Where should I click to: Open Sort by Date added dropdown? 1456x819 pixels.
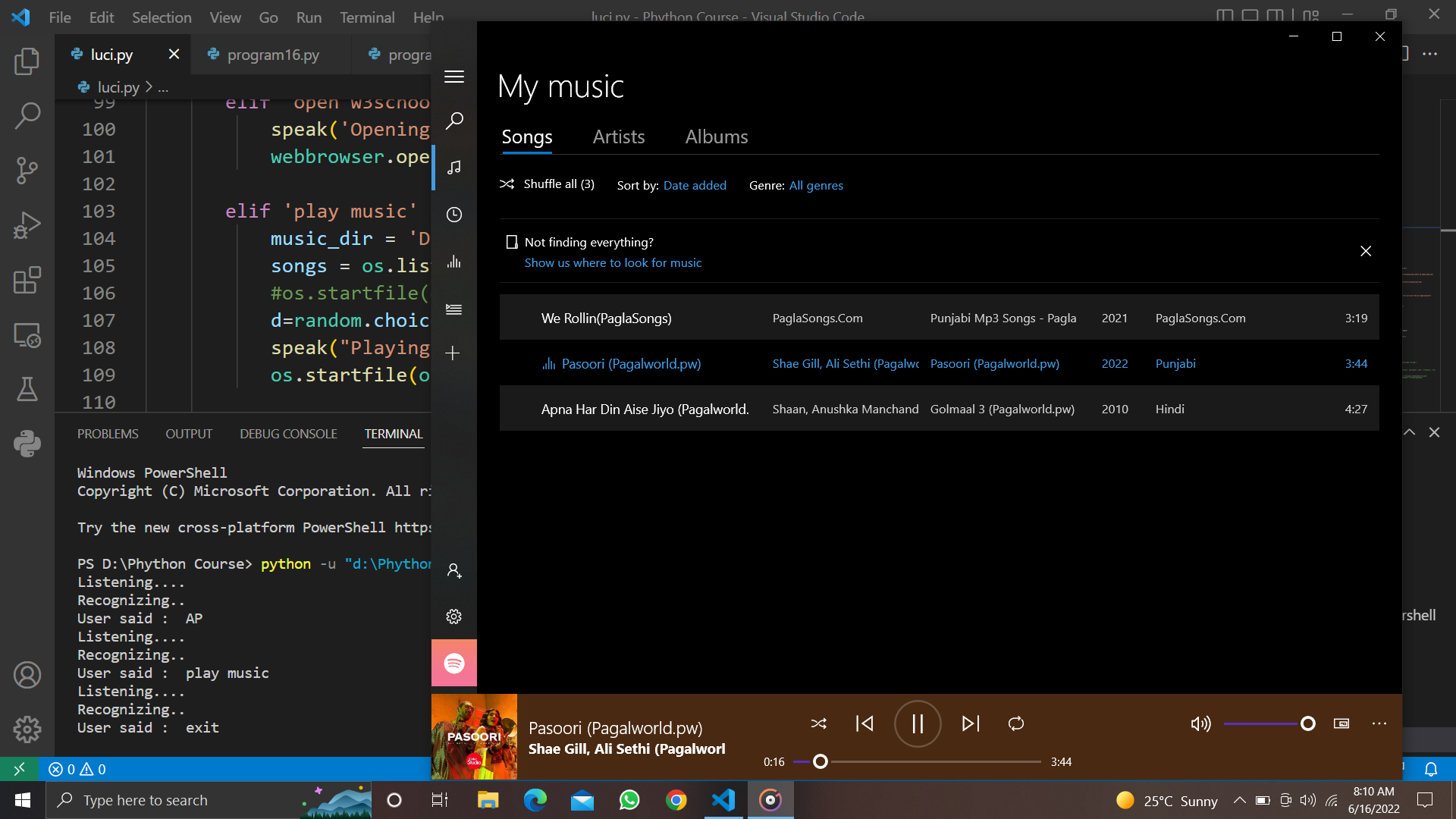[695, 185]
